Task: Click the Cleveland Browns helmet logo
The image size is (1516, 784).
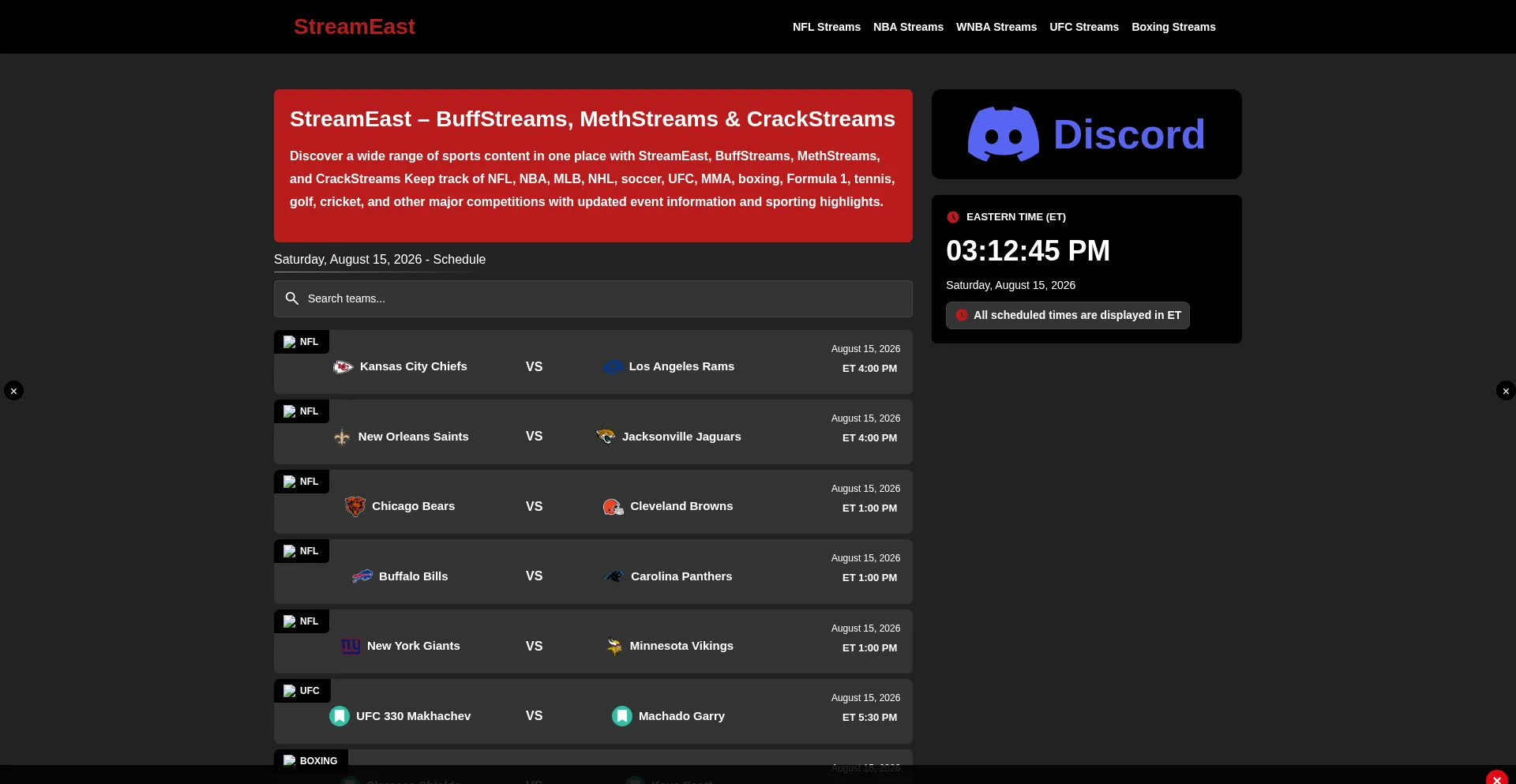Action: (614, 506)
